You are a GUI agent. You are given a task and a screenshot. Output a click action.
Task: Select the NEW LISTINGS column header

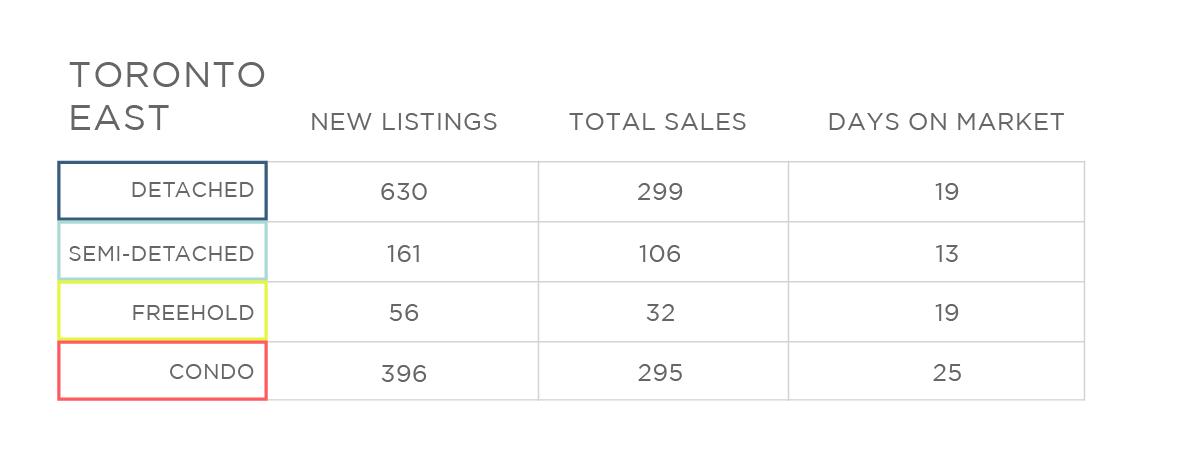pos(404,122)
